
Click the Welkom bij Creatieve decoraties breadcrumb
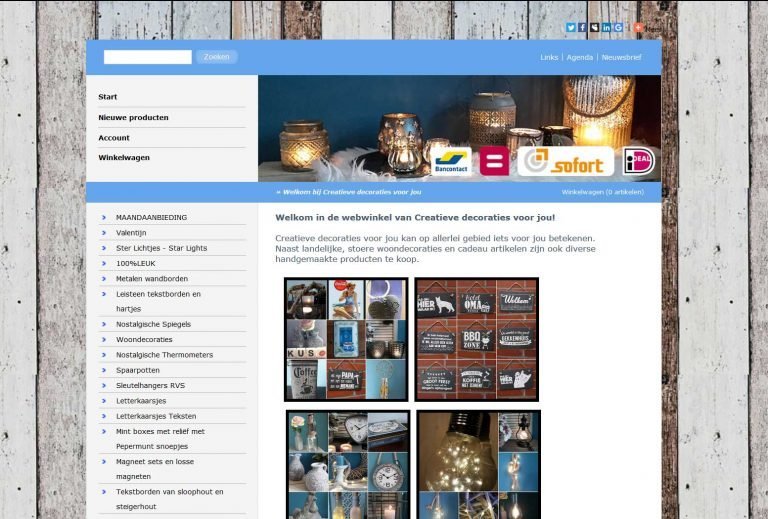tap(349, 192)
